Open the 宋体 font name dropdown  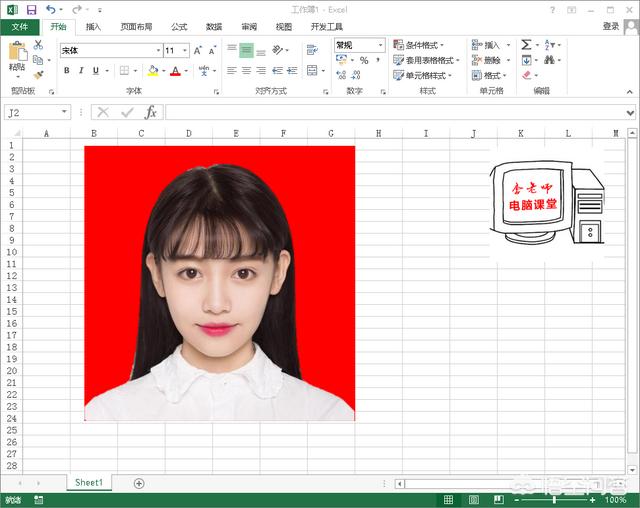pos(158,50)
